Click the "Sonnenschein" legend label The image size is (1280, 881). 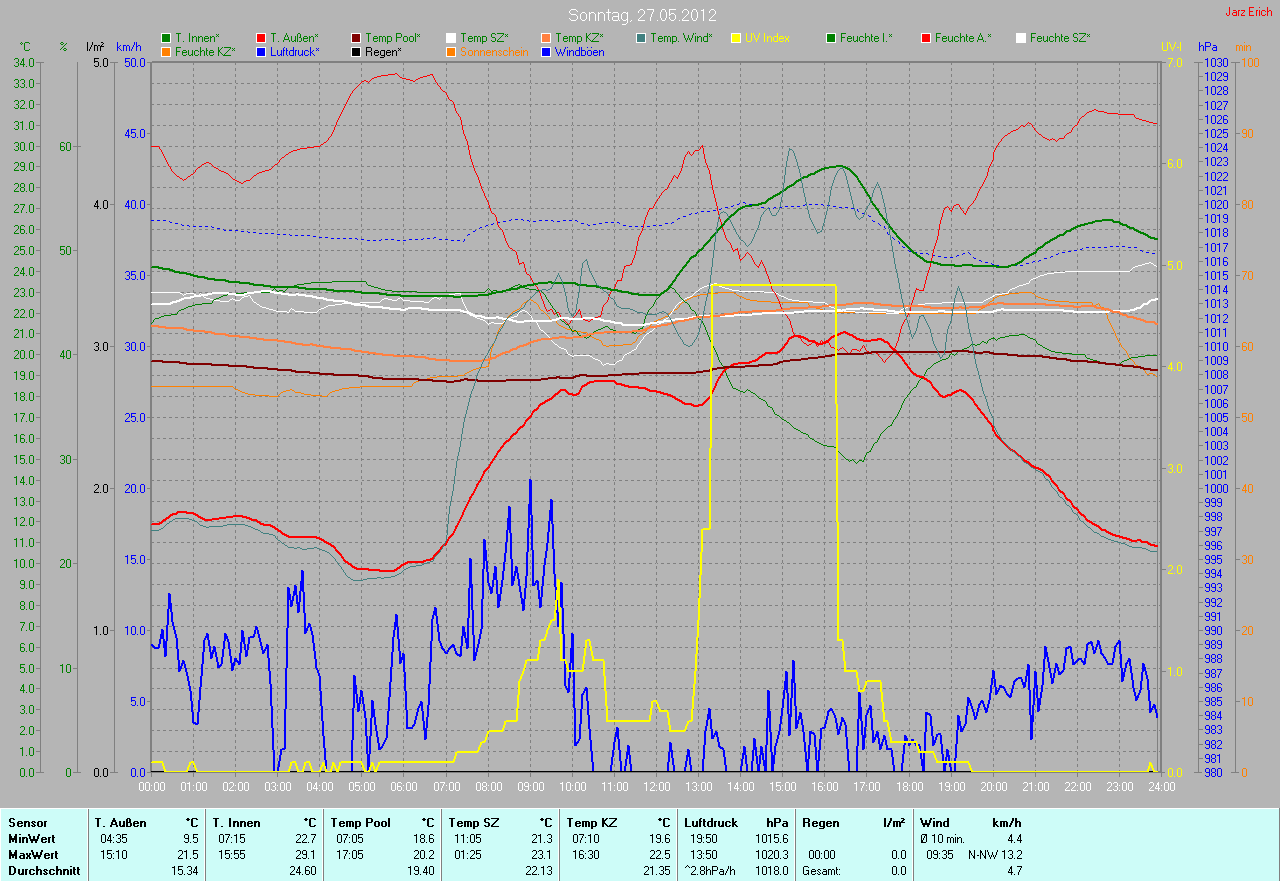point(494,51)
